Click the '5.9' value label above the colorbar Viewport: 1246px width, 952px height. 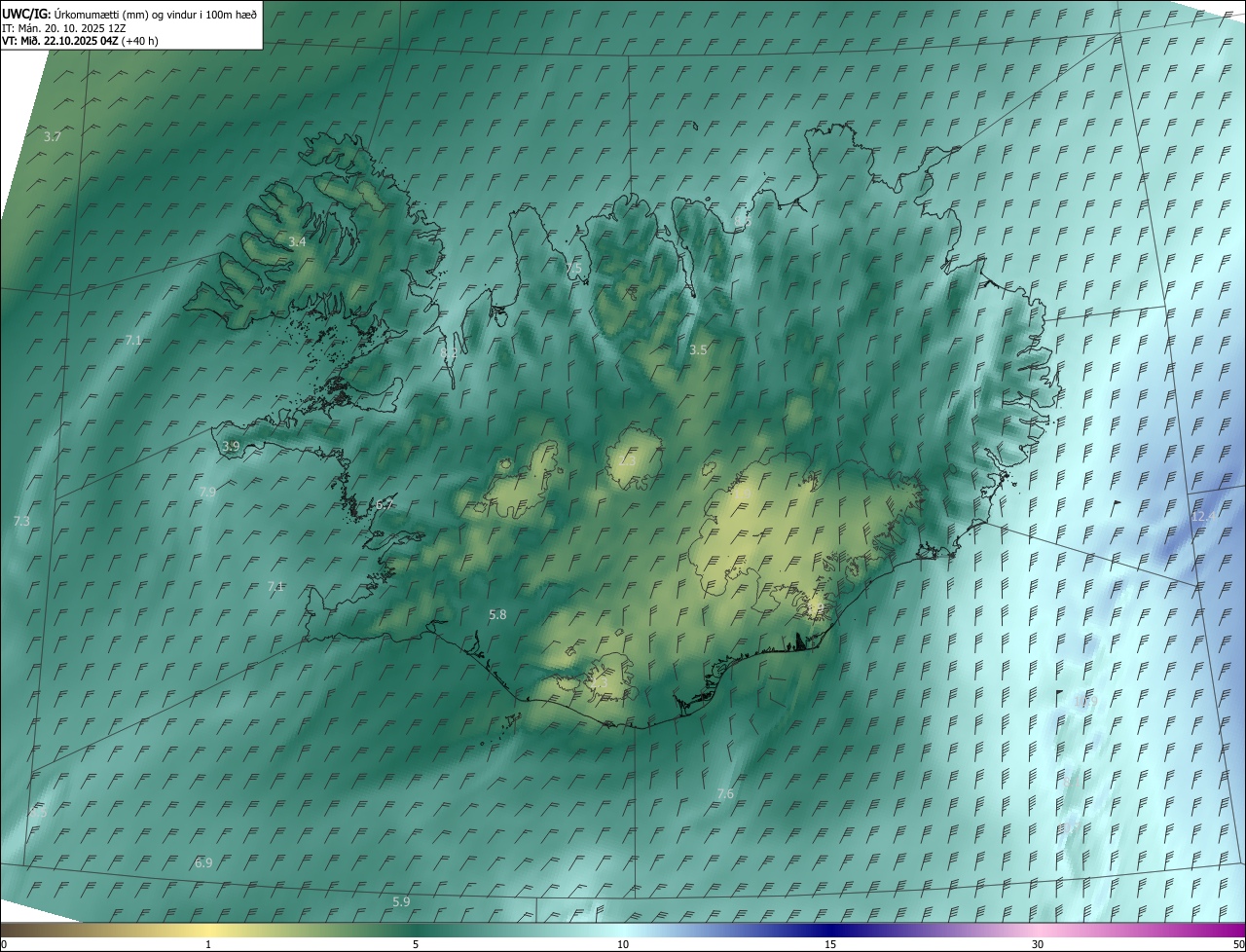click(401, 902)
